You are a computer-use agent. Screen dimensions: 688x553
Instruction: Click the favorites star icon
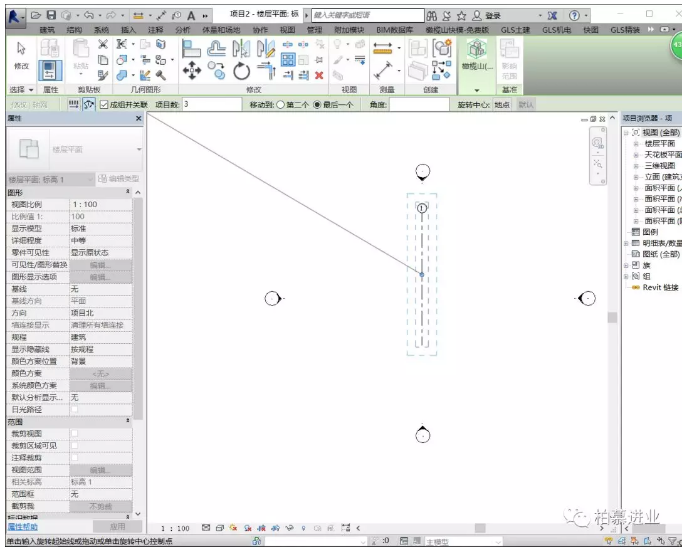pos(462,16)
